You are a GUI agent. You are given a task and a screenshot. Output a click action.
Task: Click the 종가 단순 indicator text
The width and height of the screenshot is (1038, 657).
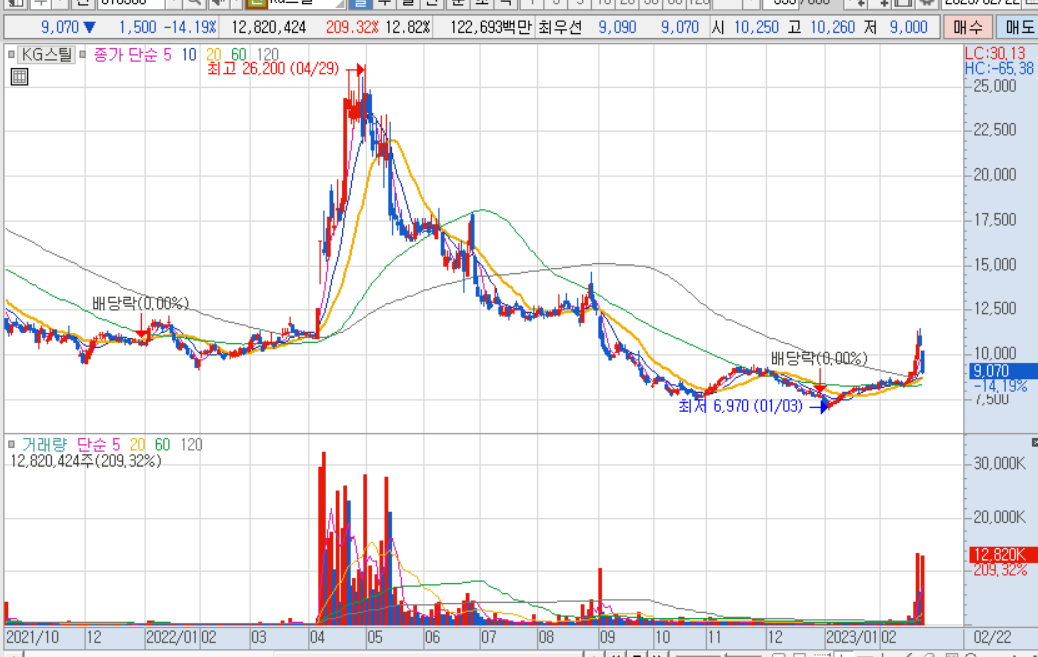tap(126, 54)
